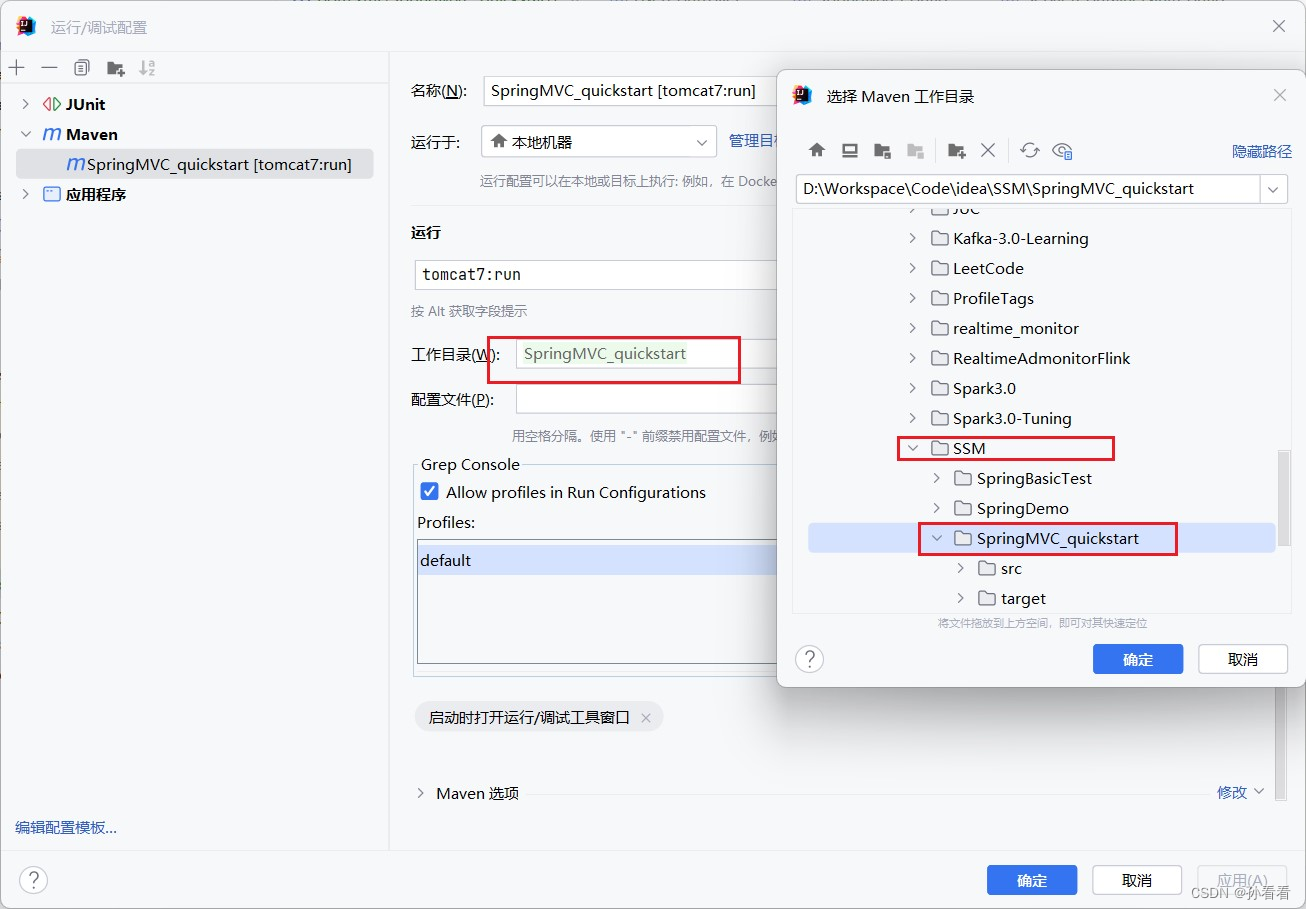Click the 隐藏路径 link

point(1262,151)
